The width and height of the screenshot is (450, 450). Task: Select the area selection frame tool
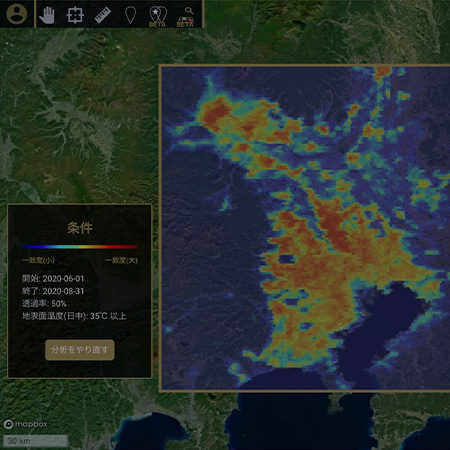click(75, 15)
